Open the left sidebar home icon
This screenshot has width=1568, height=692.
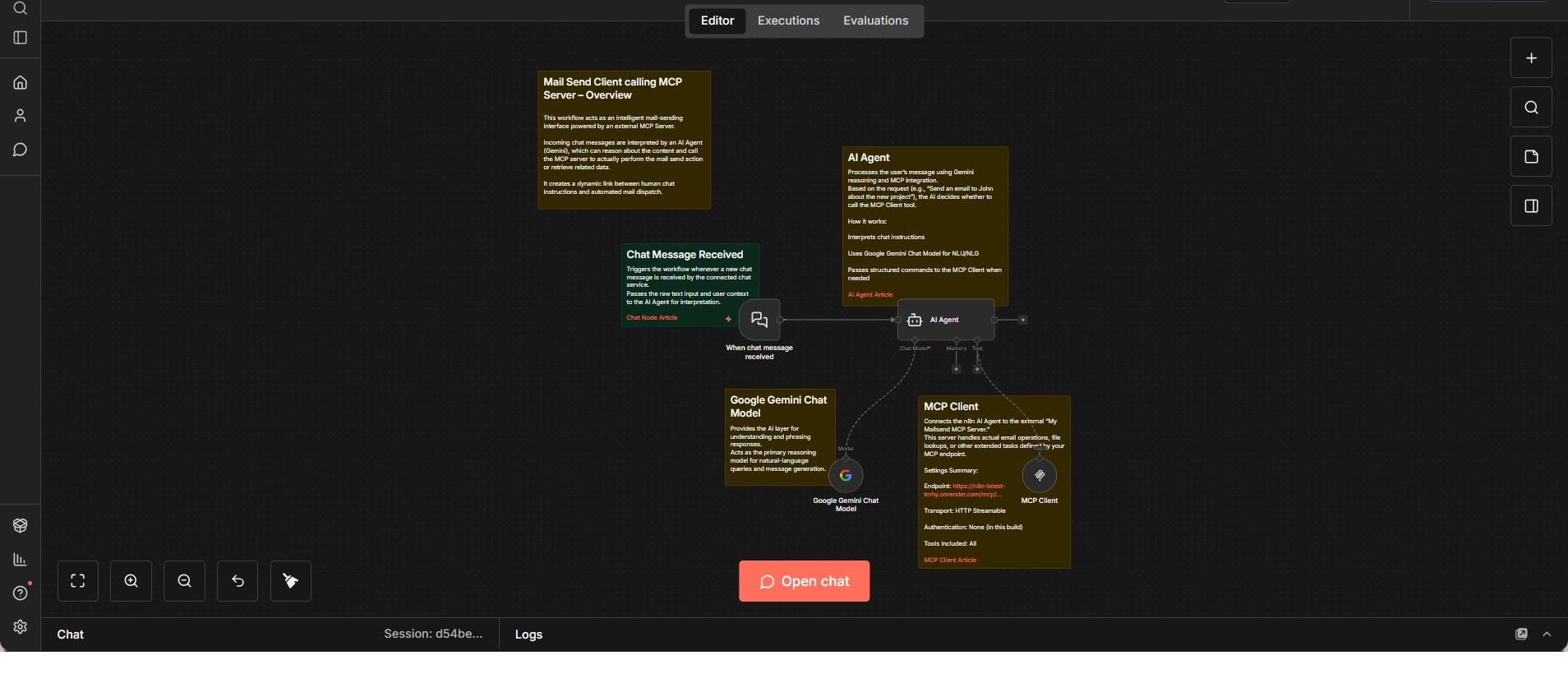click(21, 82)
